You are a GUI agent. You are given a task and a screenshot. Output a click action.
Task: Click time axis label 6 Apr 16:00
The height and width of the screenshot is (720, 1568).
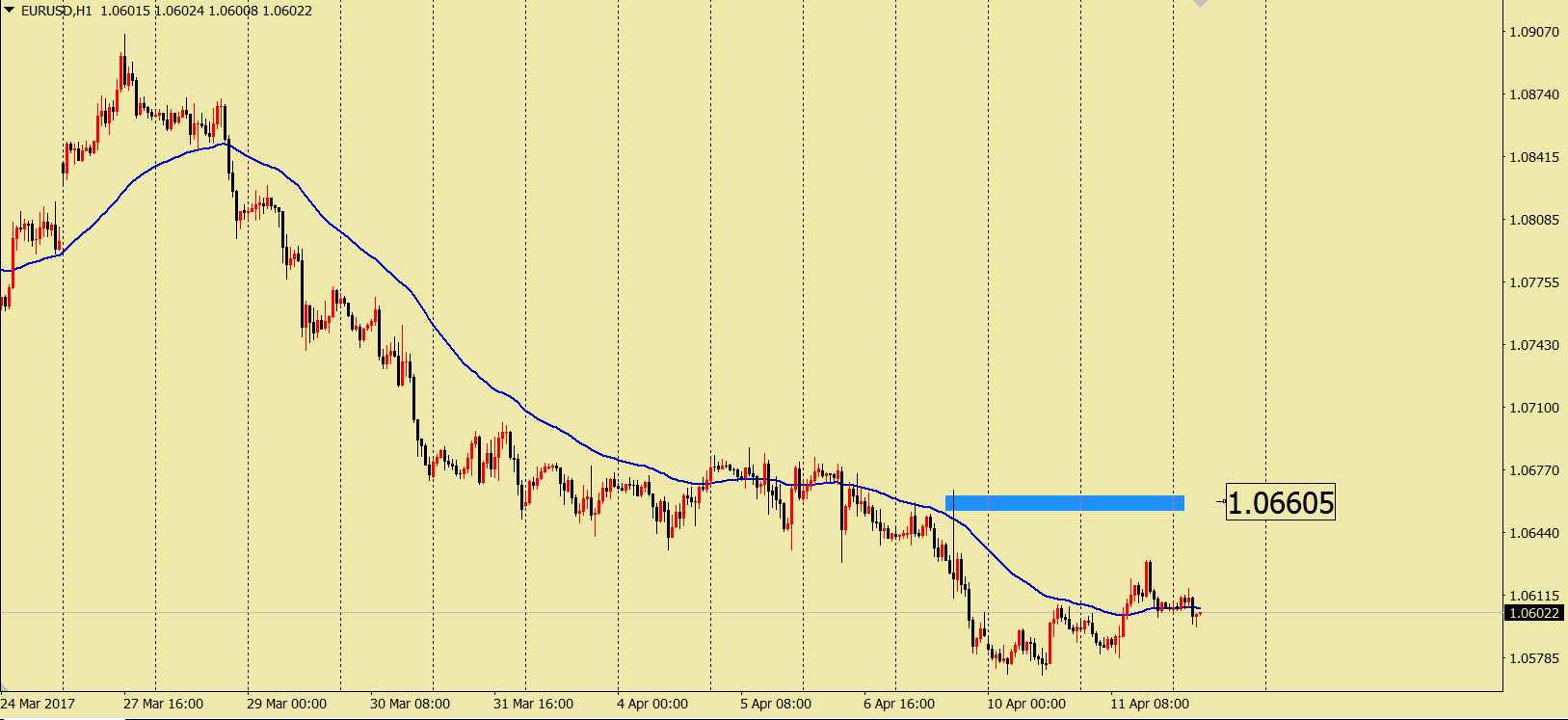tap(899, 704)
